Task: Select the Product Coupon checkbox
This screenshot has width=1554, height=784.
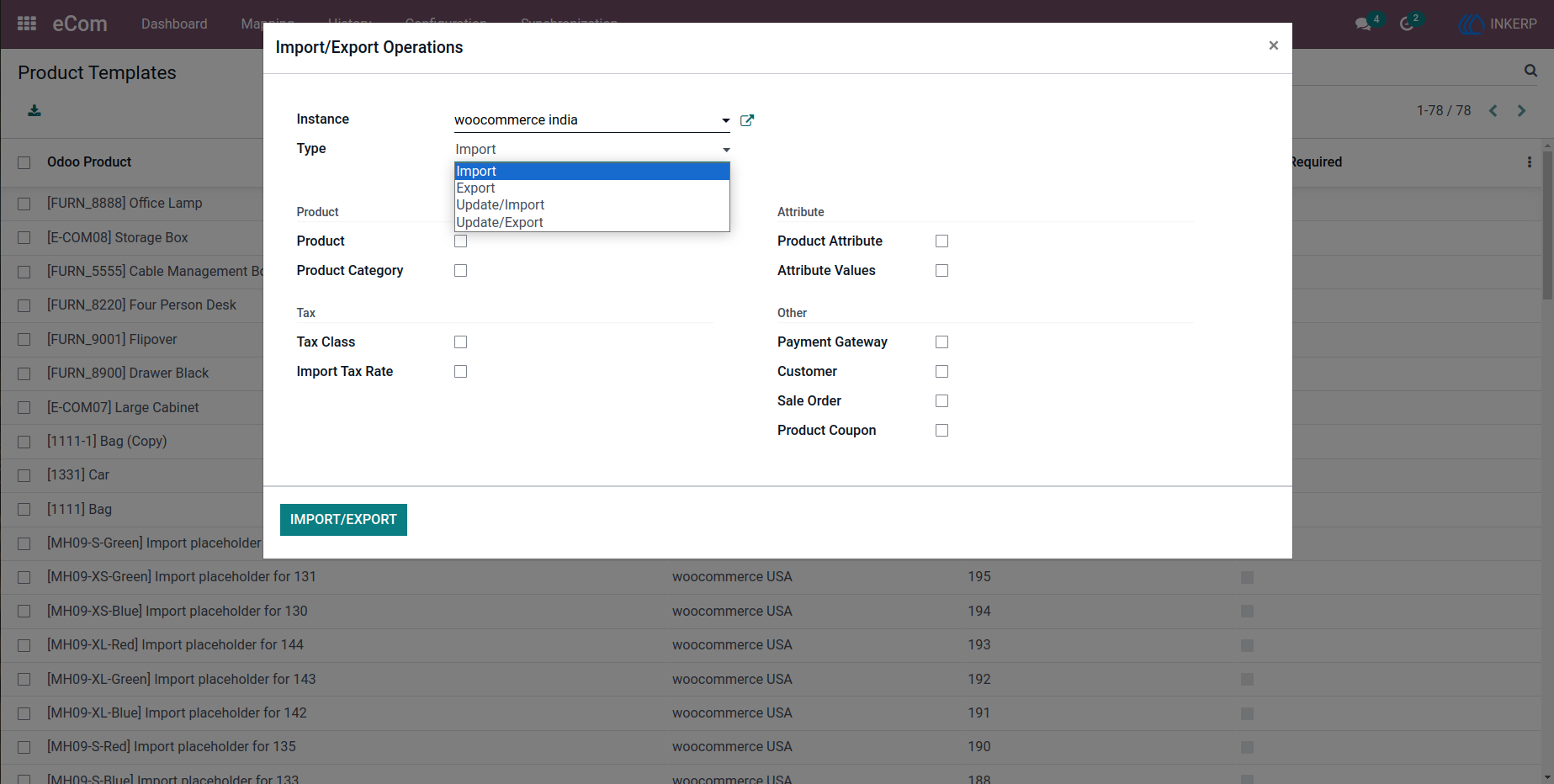Action: [x=941, y=430]
